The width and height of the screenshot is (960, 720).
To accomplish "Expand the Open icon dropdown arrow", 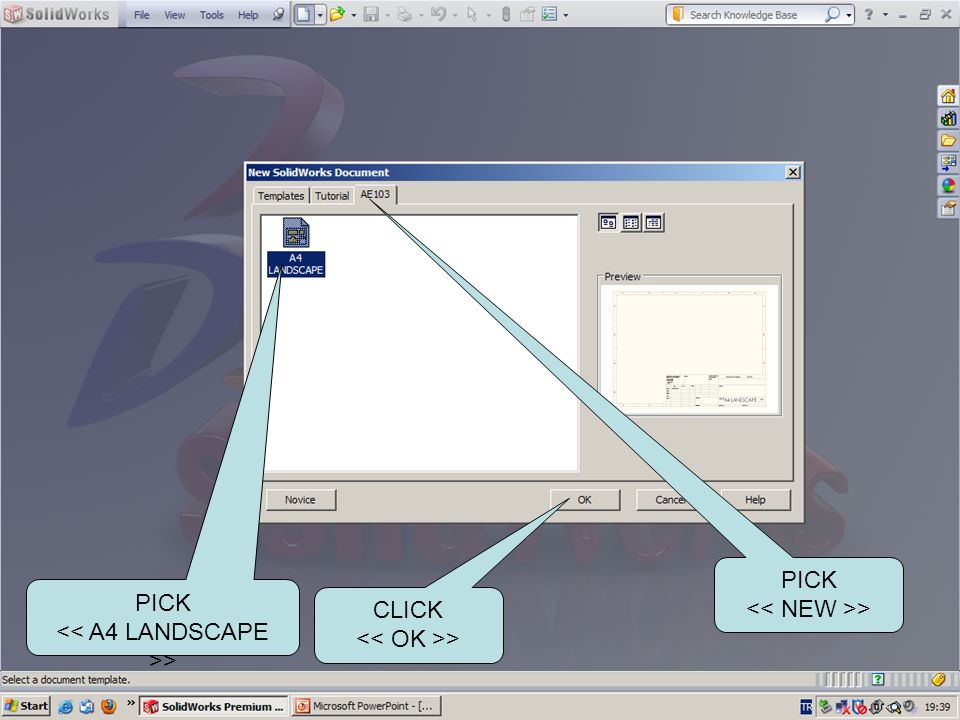I will 353,15.
